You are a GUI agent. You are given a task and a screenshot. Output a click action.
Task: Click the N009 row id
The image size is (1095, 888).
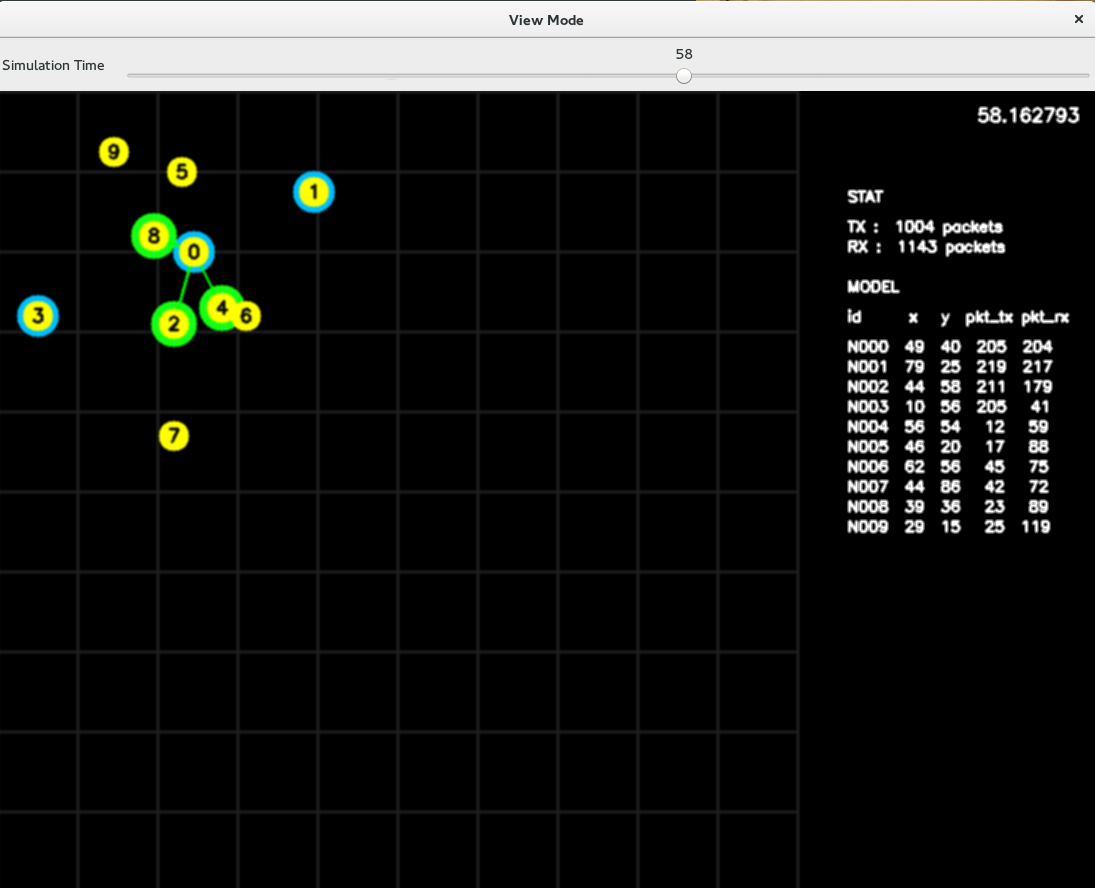pyautogui.click(x=867, y=527)
